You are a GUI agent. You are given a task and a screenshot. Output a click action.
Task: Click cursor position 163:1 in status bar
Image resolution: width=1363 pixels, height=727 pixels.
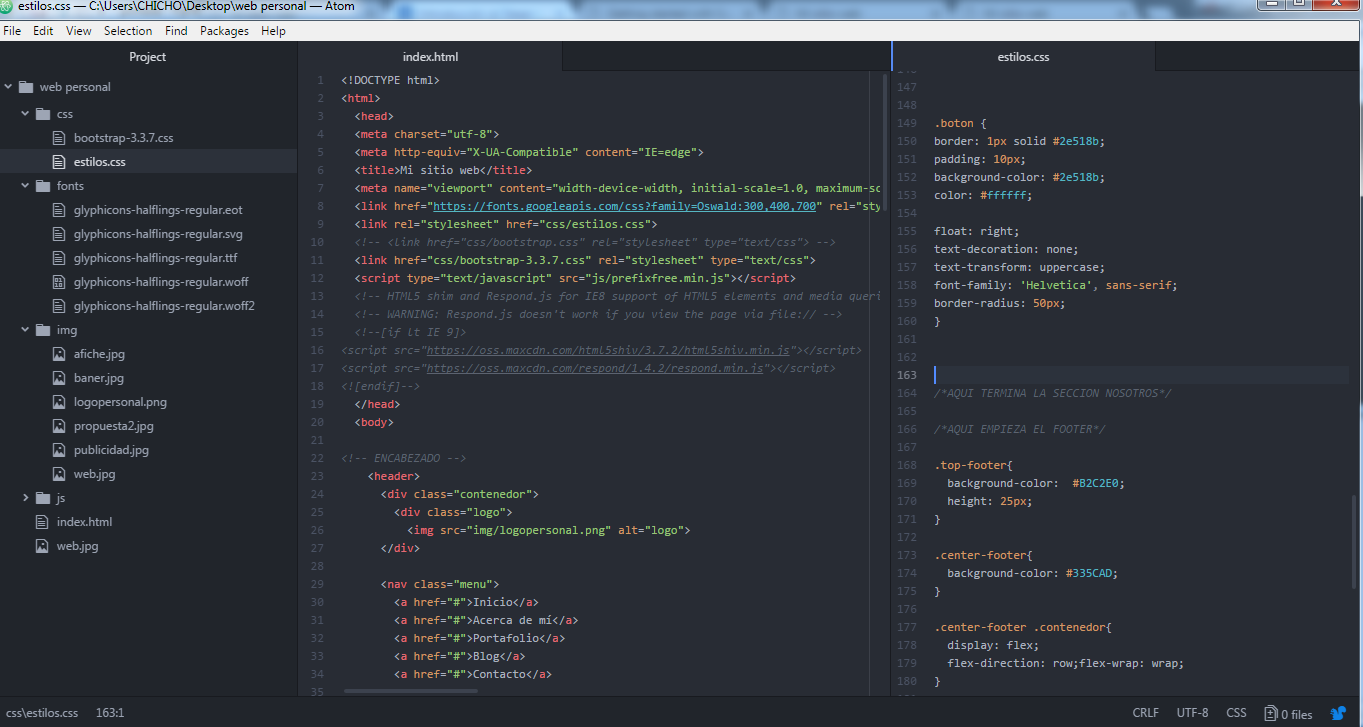click(x=110, y=714)
